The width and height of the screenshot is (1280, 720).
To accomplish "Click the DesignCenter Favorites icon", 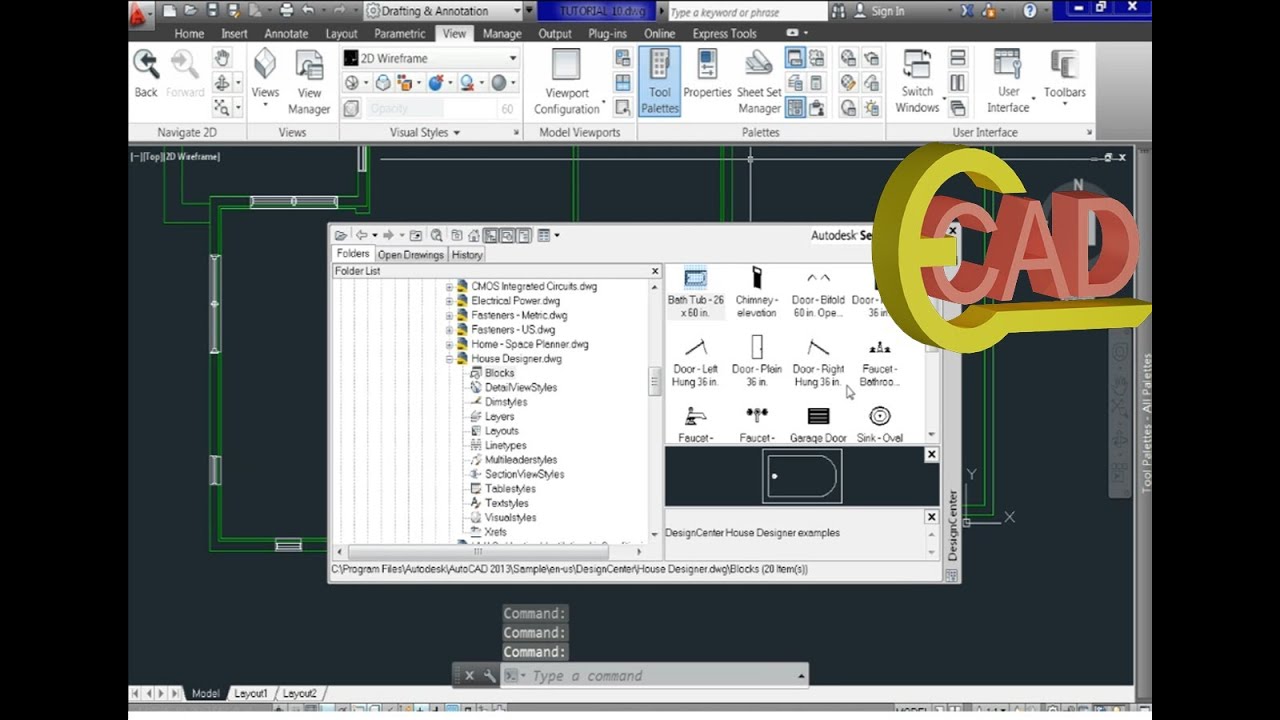I will [456, 236].
